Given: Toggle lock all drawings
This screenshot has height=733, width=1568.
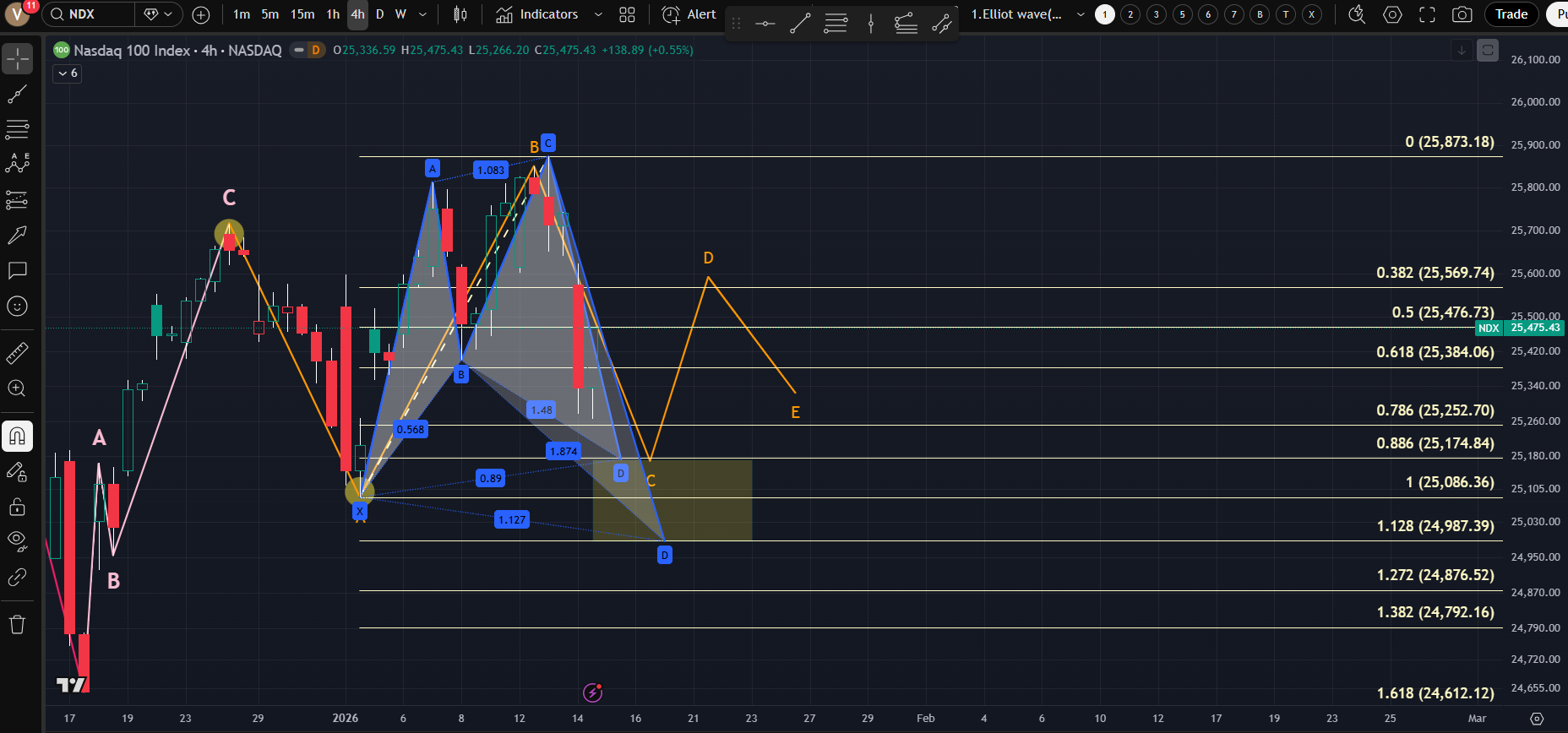Looking at the screenshot, I should click(x=18, y=507).
